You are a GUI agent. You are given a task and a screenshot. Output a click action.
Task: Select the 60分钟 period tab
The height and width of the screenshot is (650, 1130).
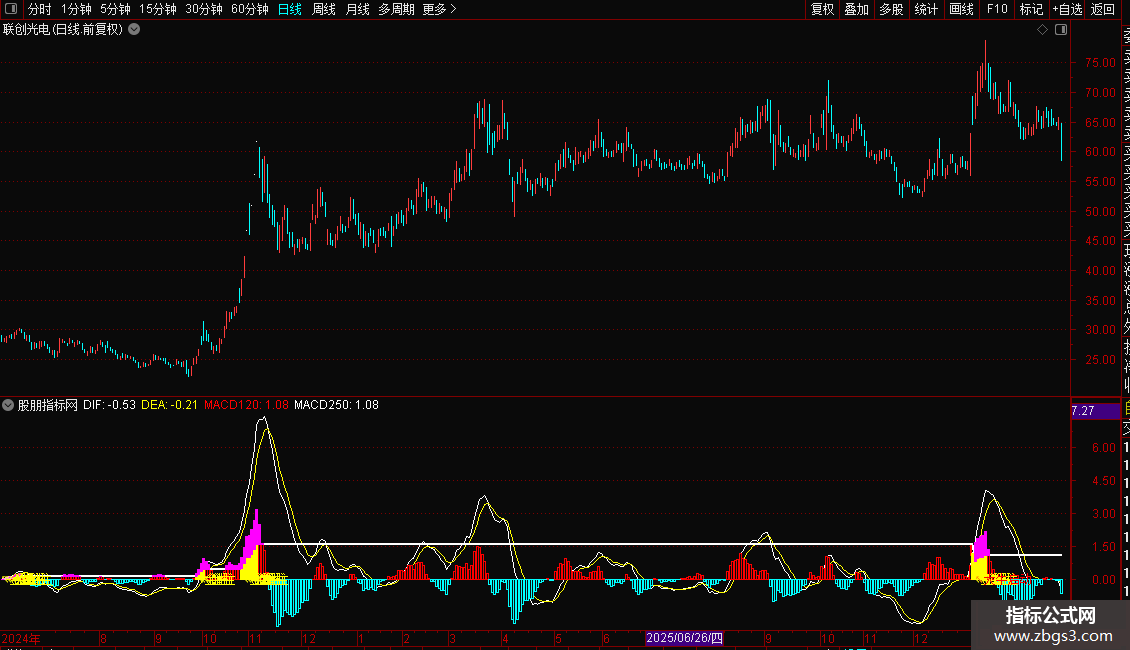click(x=250, y=9)
